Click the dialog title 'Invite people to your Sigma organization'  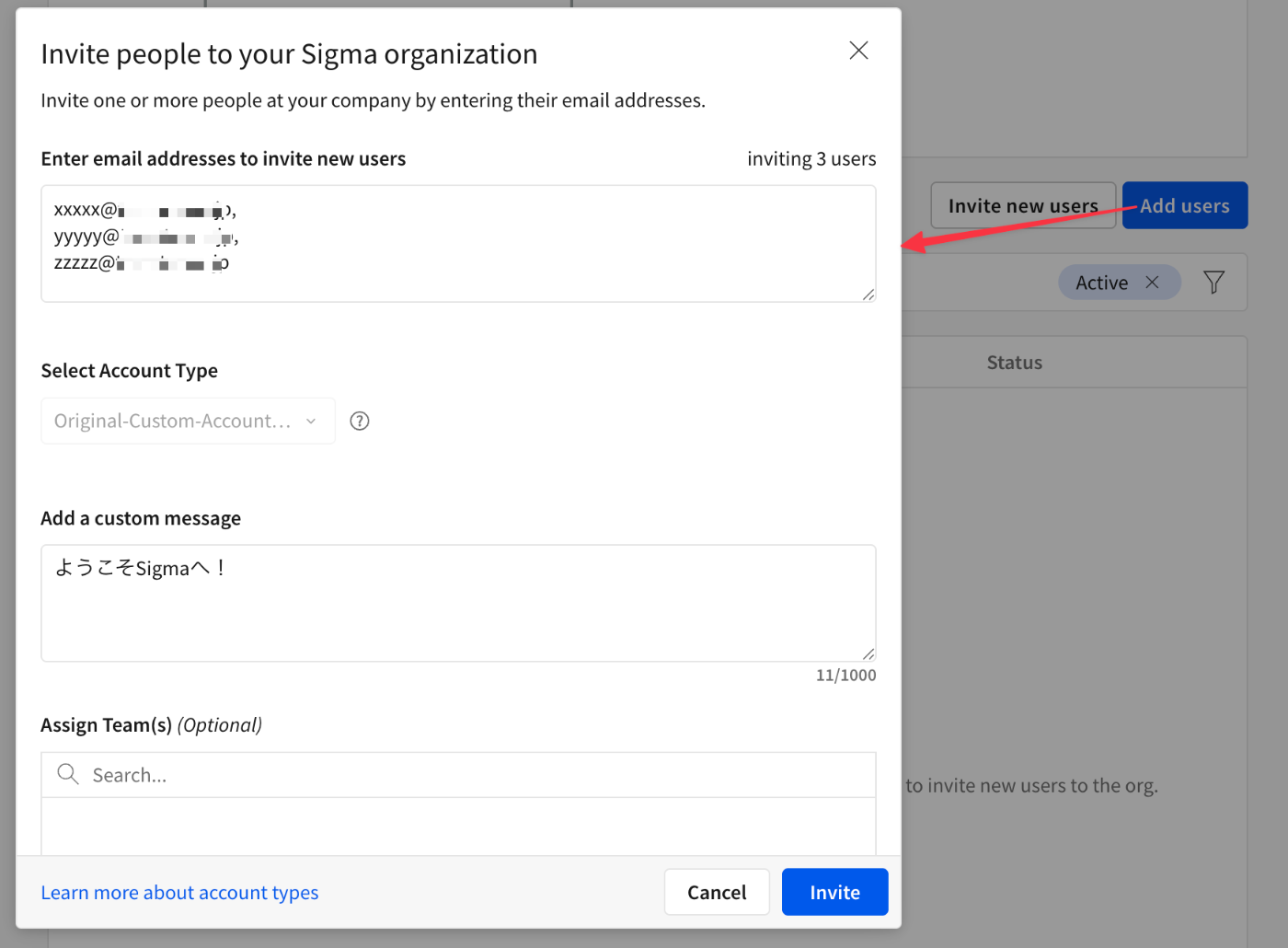click(x=289, y=54)
